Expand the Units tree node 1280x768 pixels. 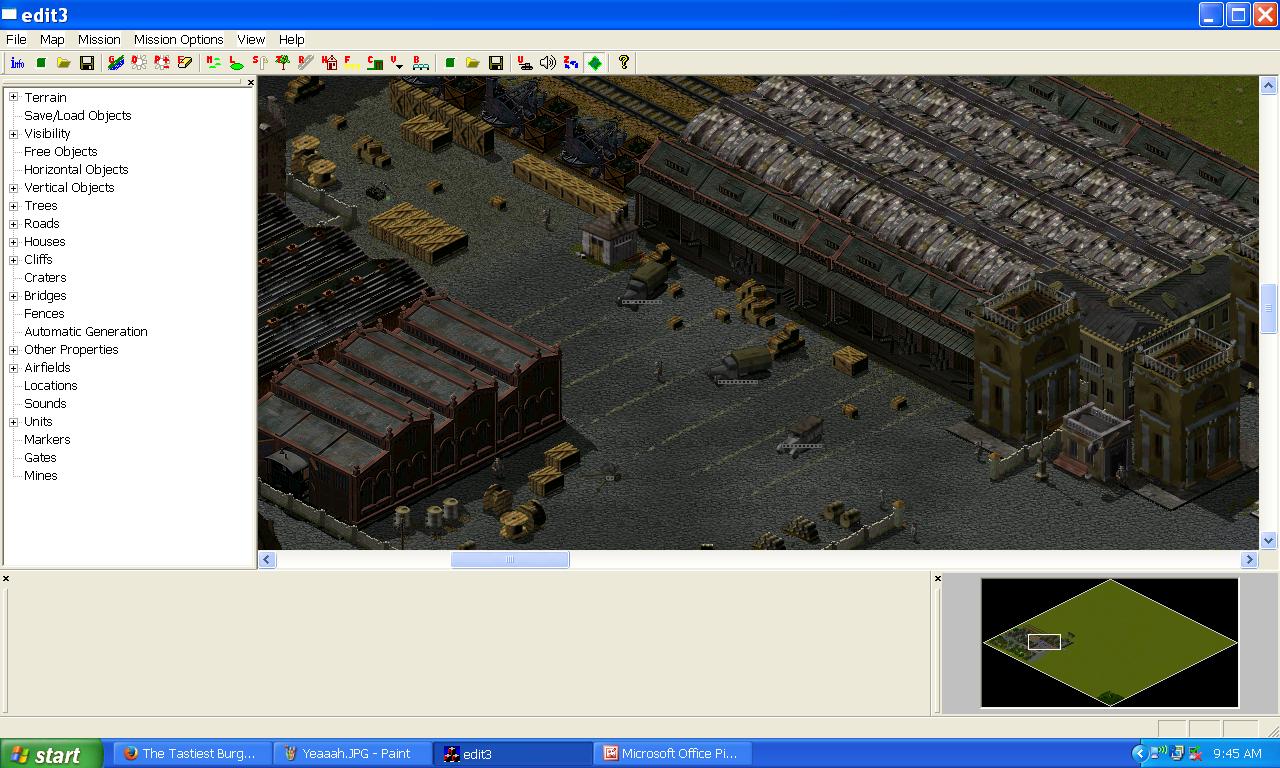pos(14,421)
